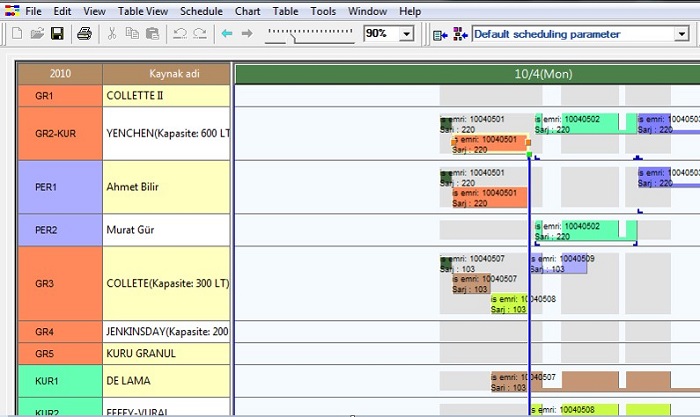Select the GR1 row cell
This screenshot has width=700, height=417.
point(60,96)
